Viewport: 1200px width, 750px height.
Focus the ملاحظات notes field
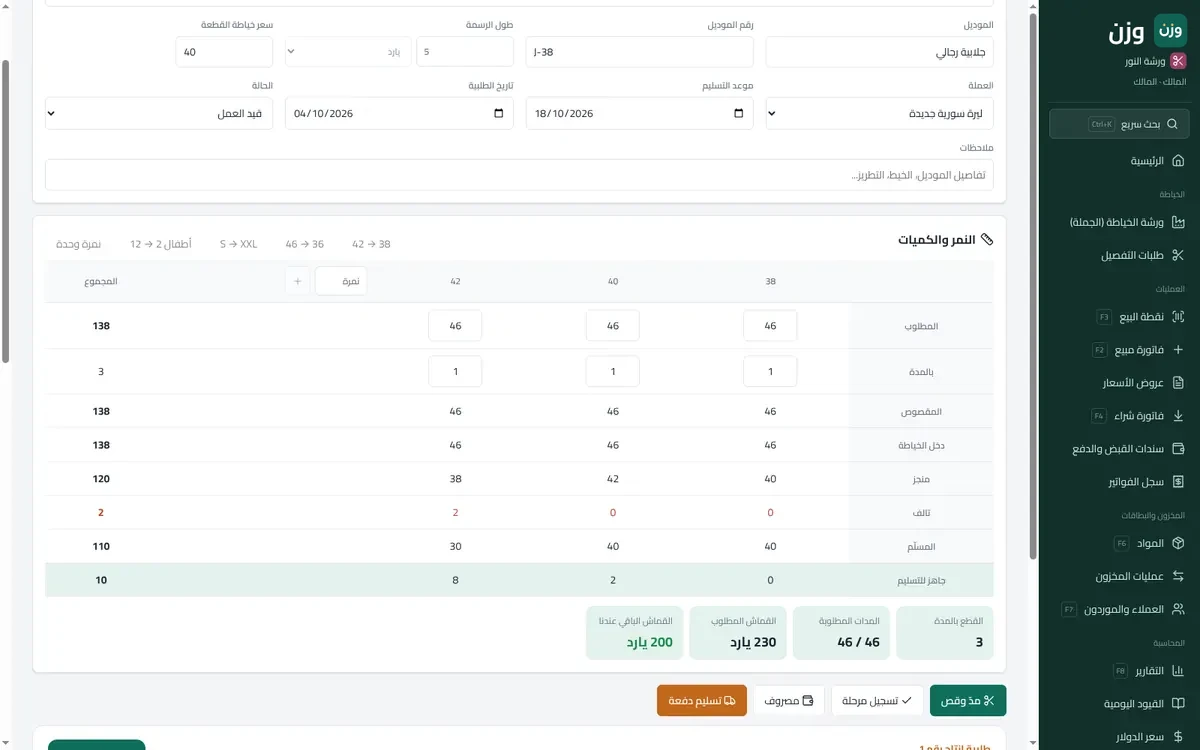pos(520,175)
